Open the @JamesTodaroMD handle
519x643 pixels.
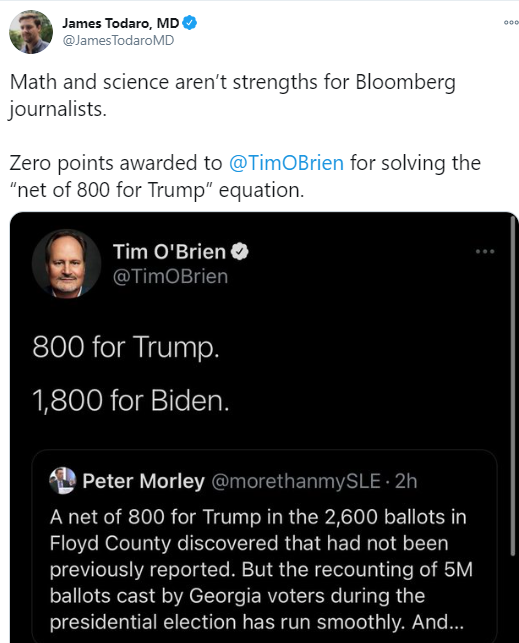click(118, 40)
